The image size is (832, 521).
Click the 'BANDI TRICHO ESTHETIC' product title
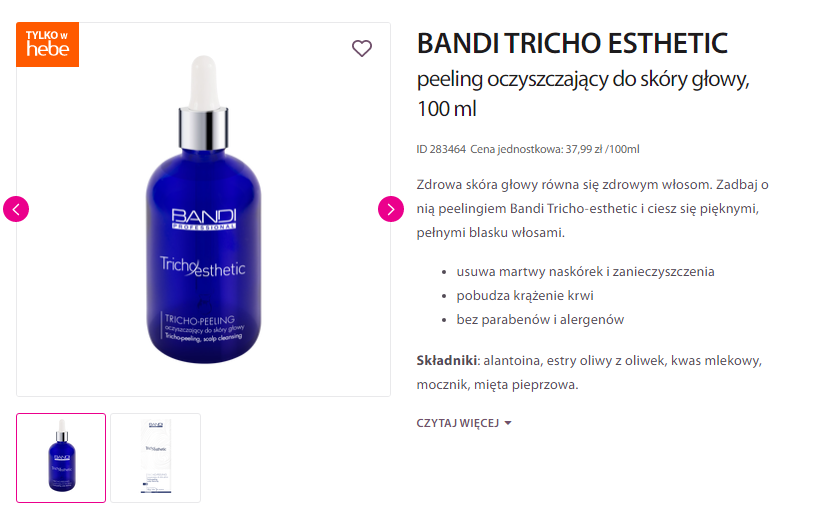click(x=572, y=43)
